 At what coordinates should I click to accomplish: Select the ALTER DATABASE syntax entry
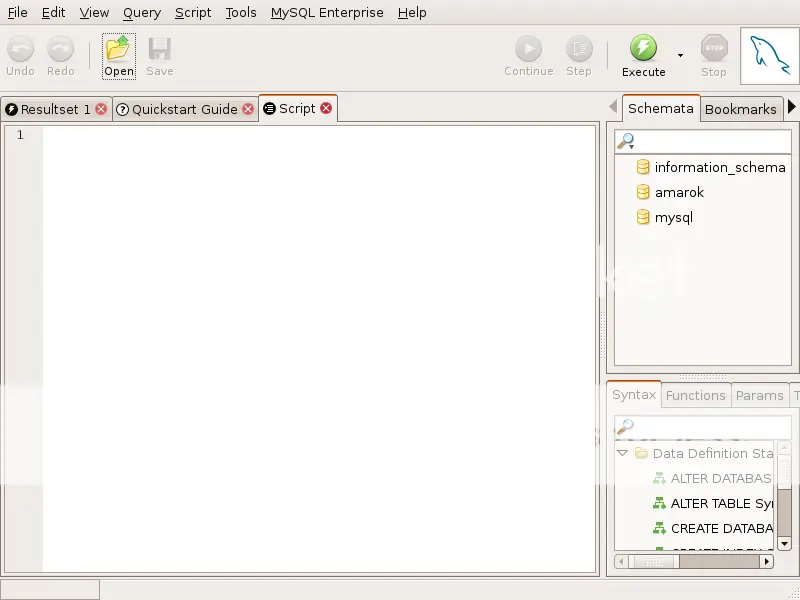click(x=720, y=478)
